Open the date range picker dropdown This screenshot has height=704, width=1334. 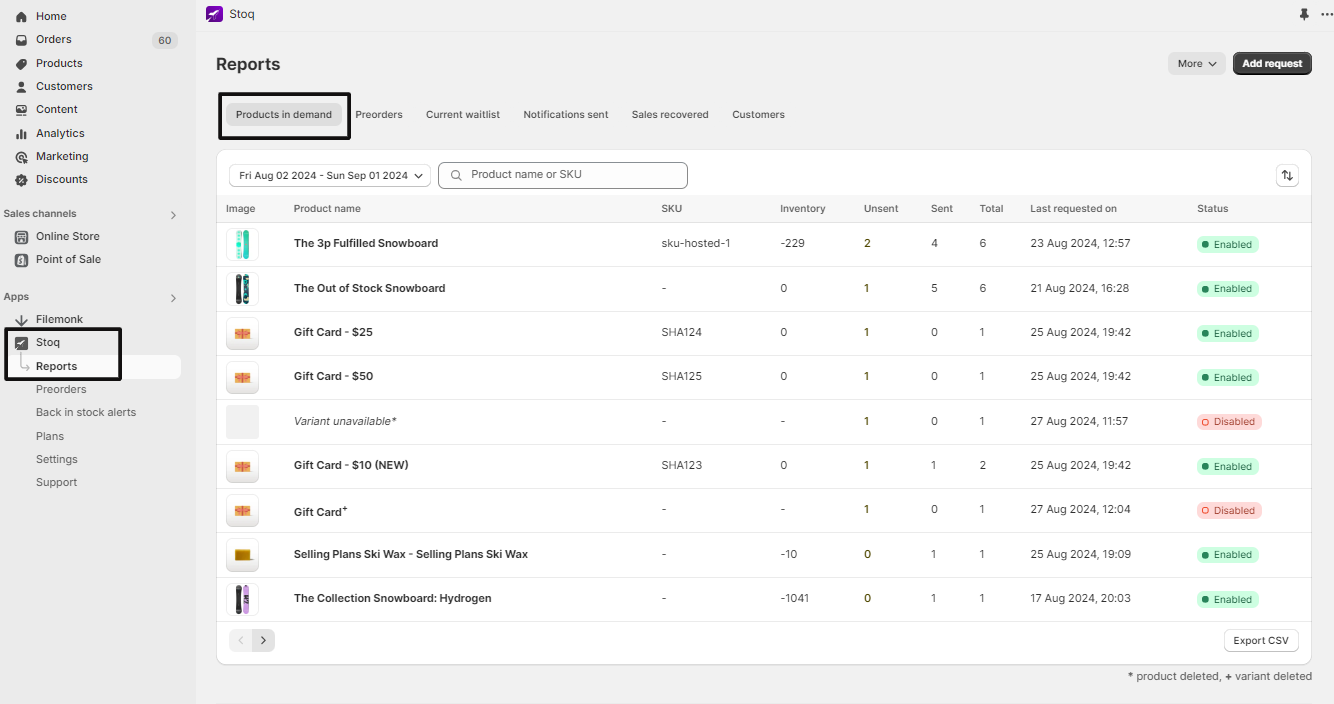point(330,175)
